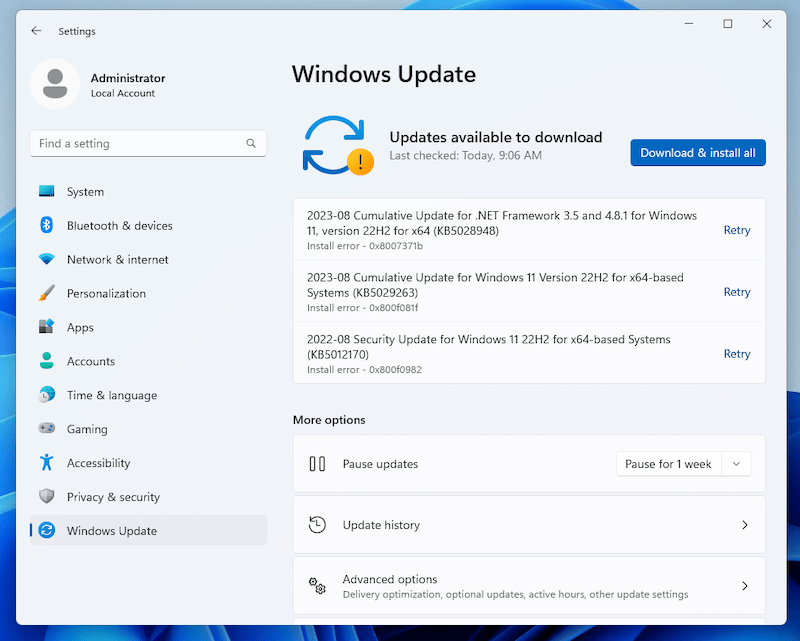Open Update history chevron
800x641 pixels.
(744, 525)
